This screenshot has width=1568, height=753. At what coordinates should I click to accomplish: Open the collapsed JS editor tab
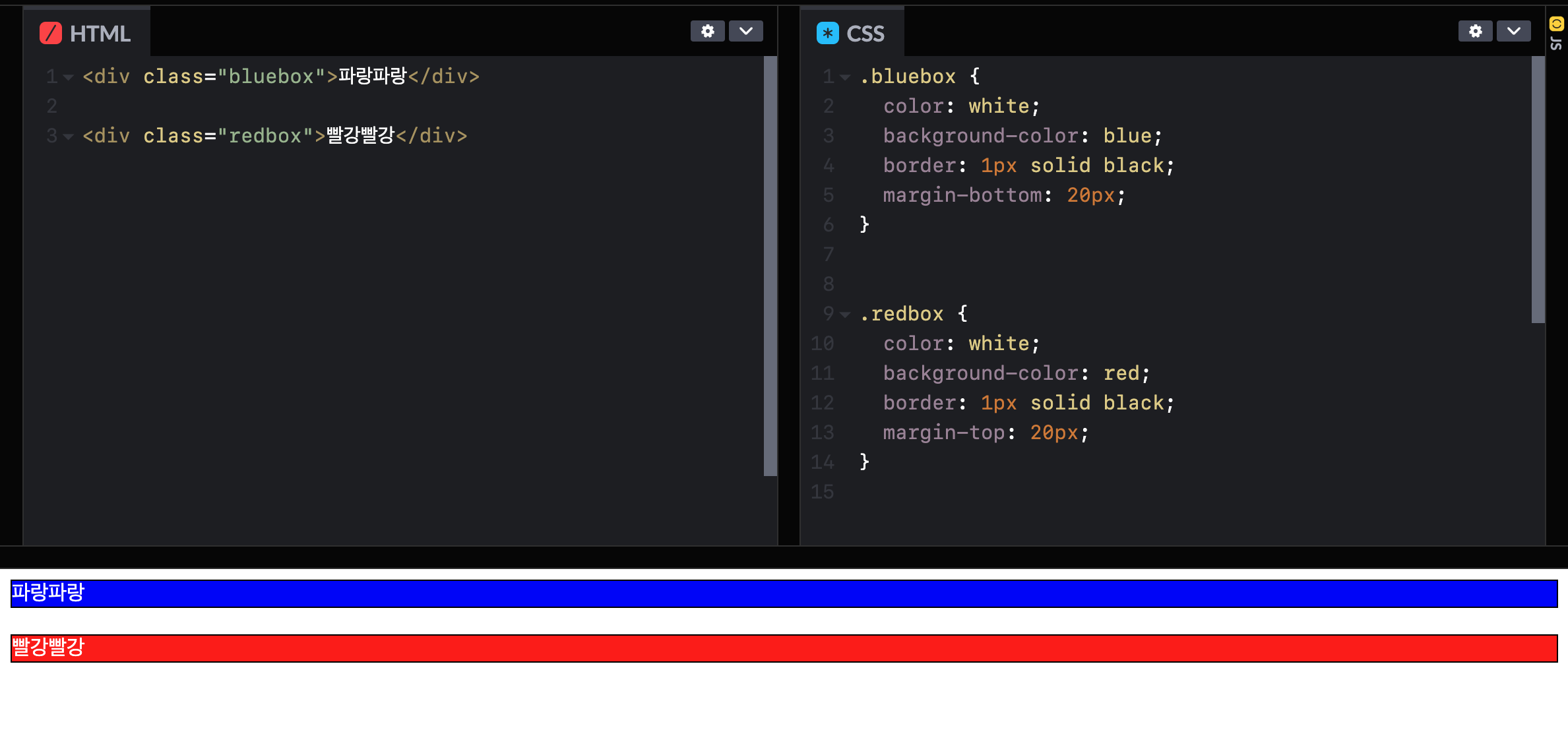coord(1556,44)
